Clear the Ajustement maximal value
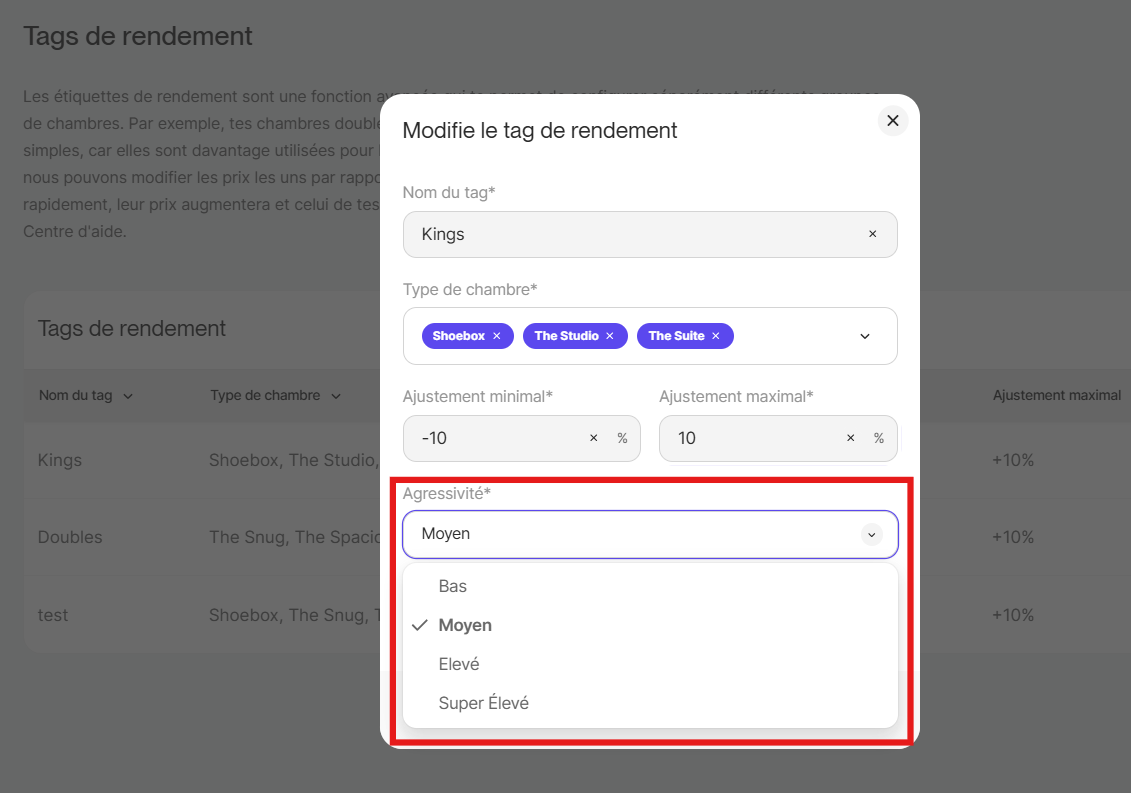This screenshot has width=1131, height=793. (x=851, y=438)
